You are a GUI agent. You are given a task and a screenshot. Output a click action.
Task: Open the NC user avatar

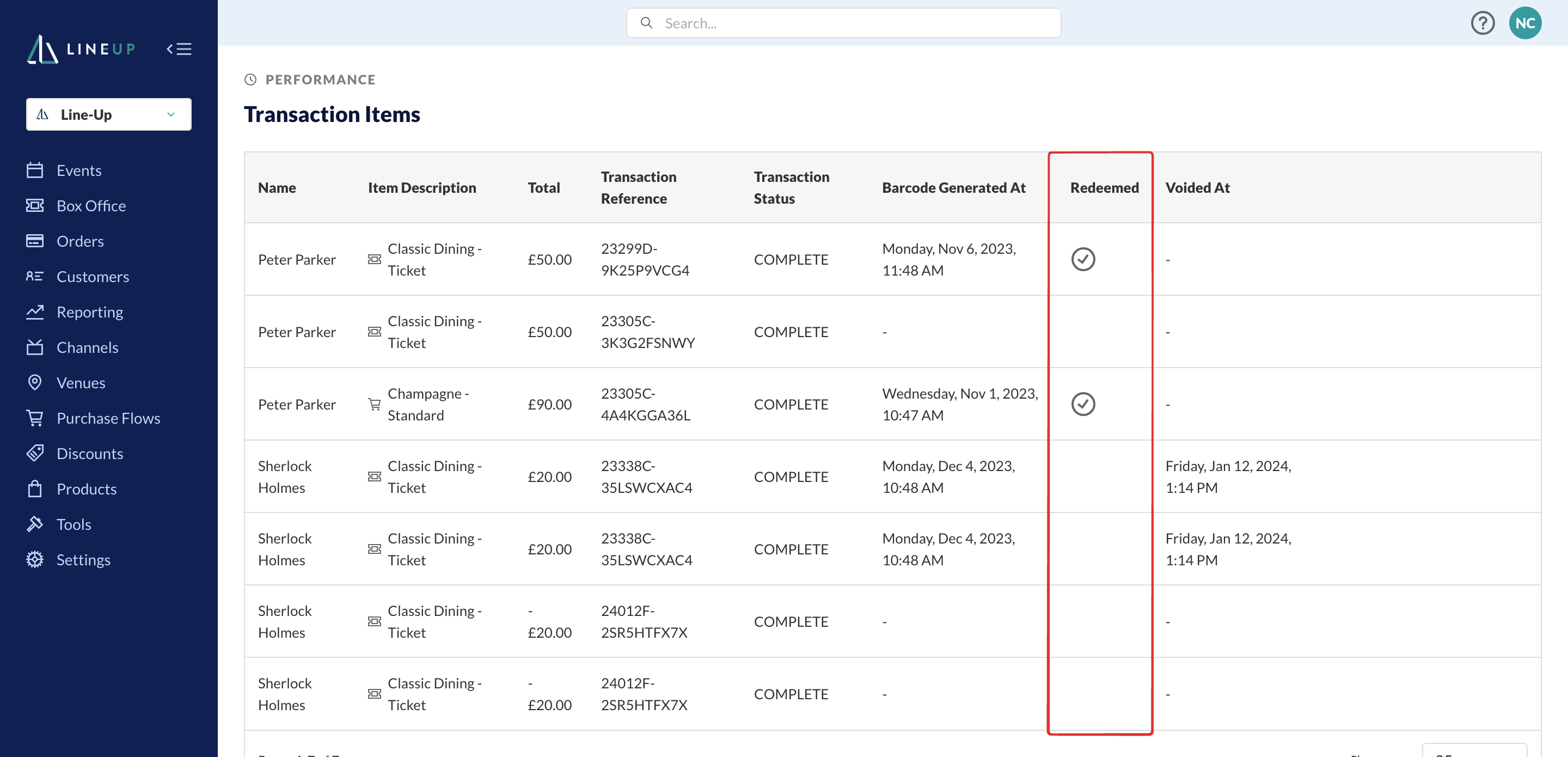tap(1525, 23)
